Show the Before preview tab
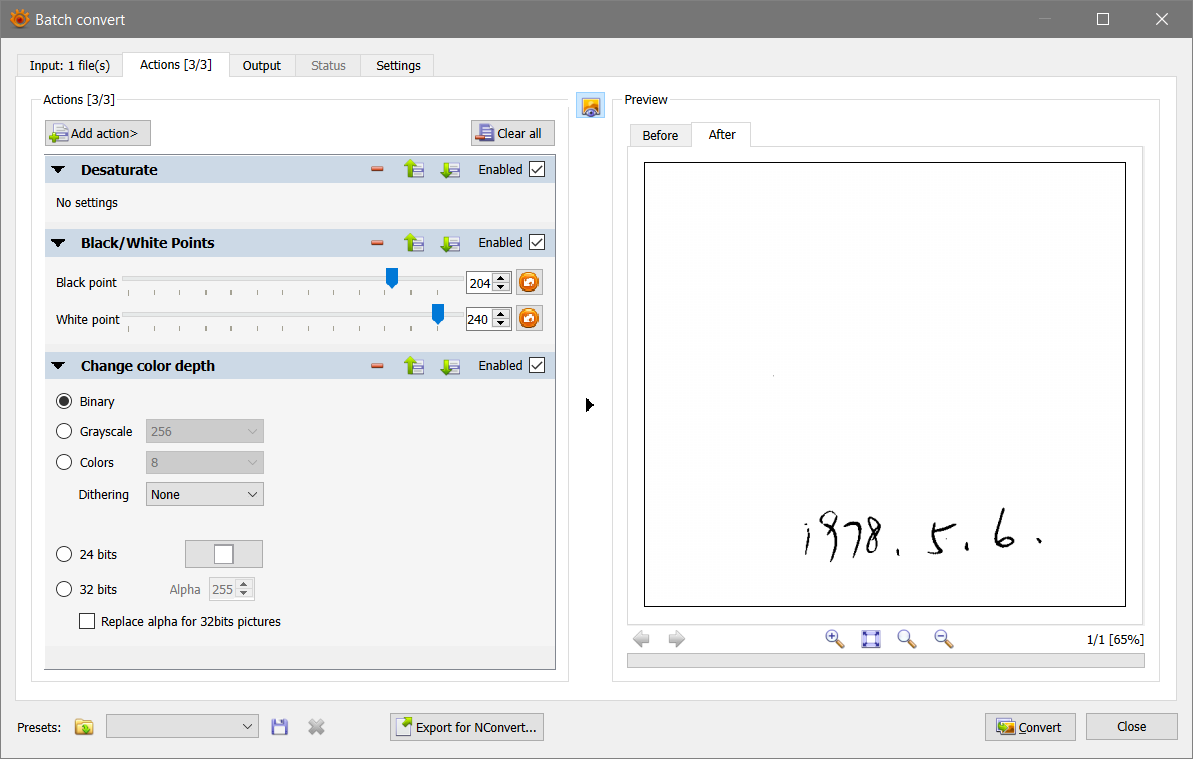Viewport: 1193px width, 759px height. tap(660, 135)
